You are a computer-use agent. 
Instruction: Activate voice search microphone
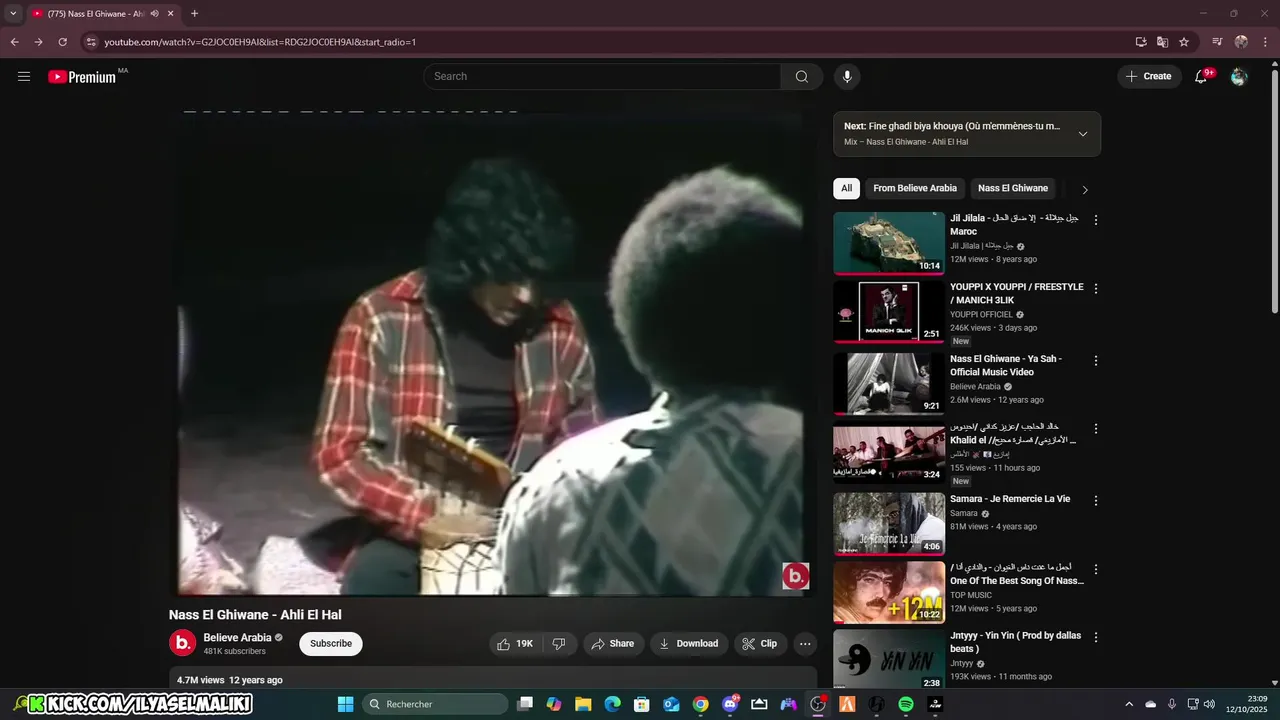pyautogui.click(x=847, y=76)
